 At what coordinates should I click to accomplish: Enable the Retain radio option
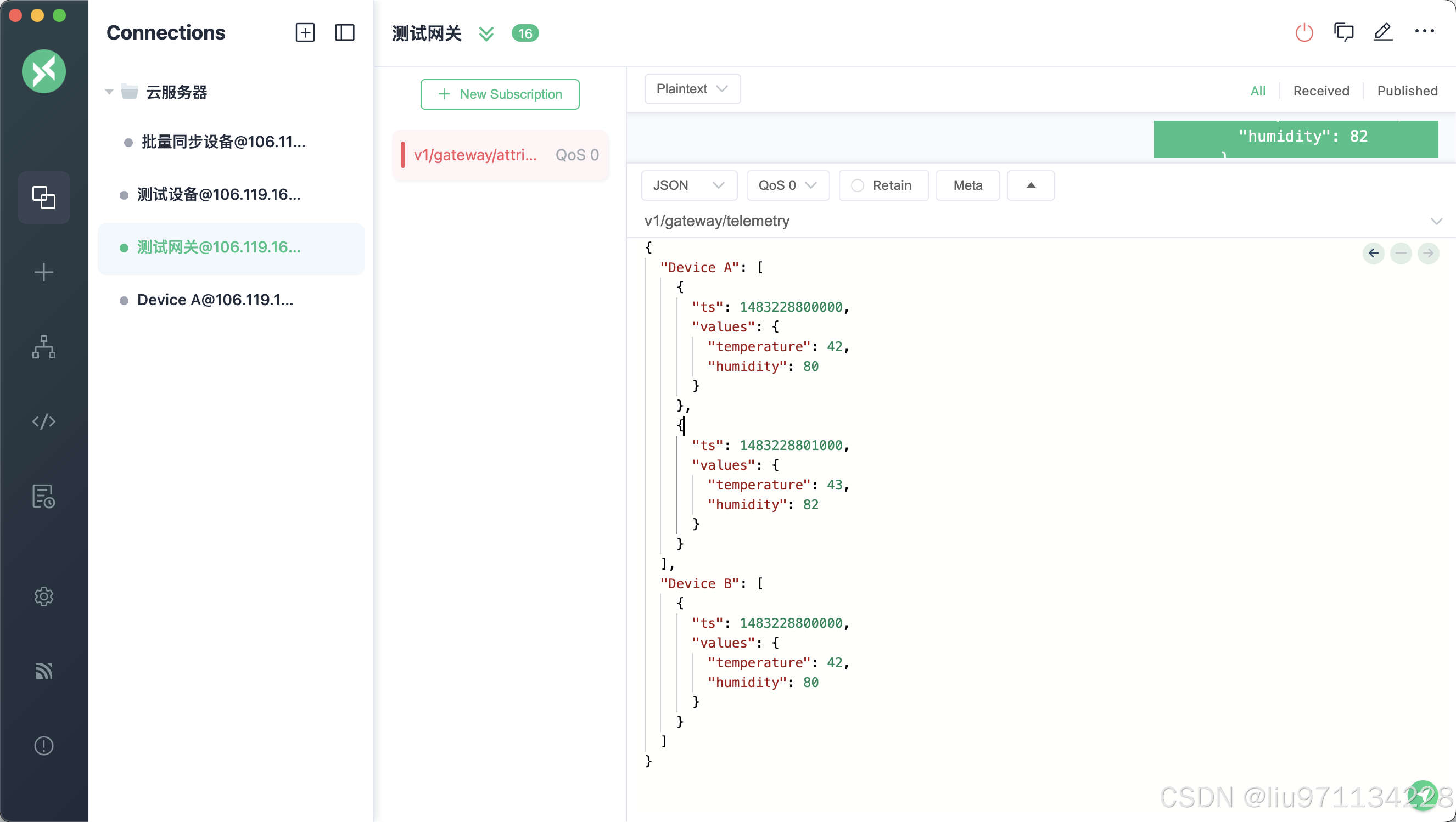(857, 185)
